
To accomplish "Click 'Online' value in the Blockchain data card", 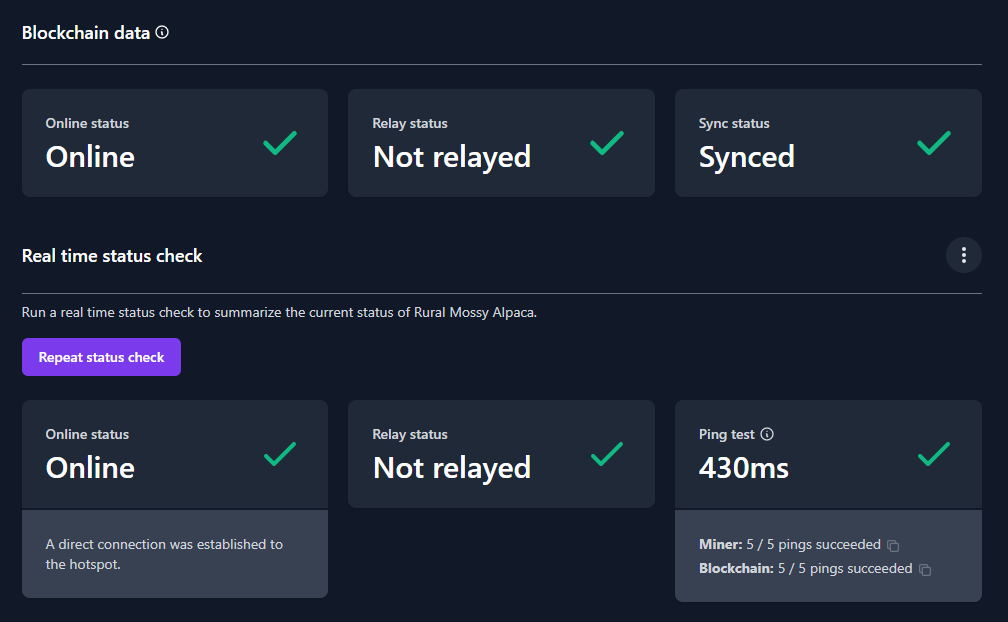I will [x=90, y=157].
